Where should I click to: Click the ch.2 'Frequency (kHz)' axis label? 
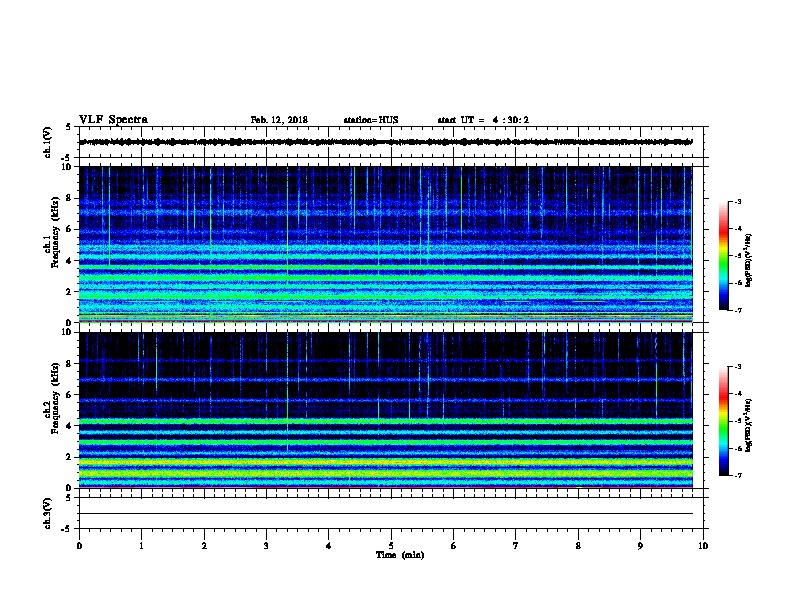coord(55,398)
